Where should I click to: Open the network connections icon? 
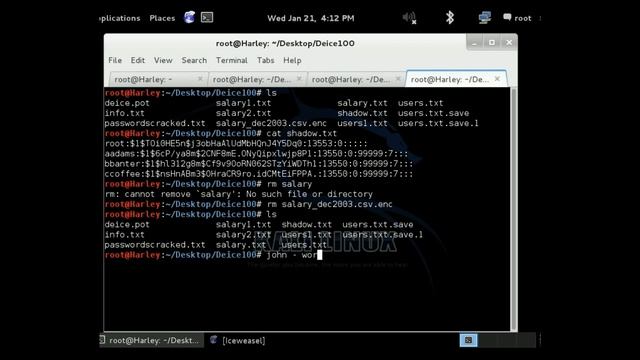(x=484, y=18)
